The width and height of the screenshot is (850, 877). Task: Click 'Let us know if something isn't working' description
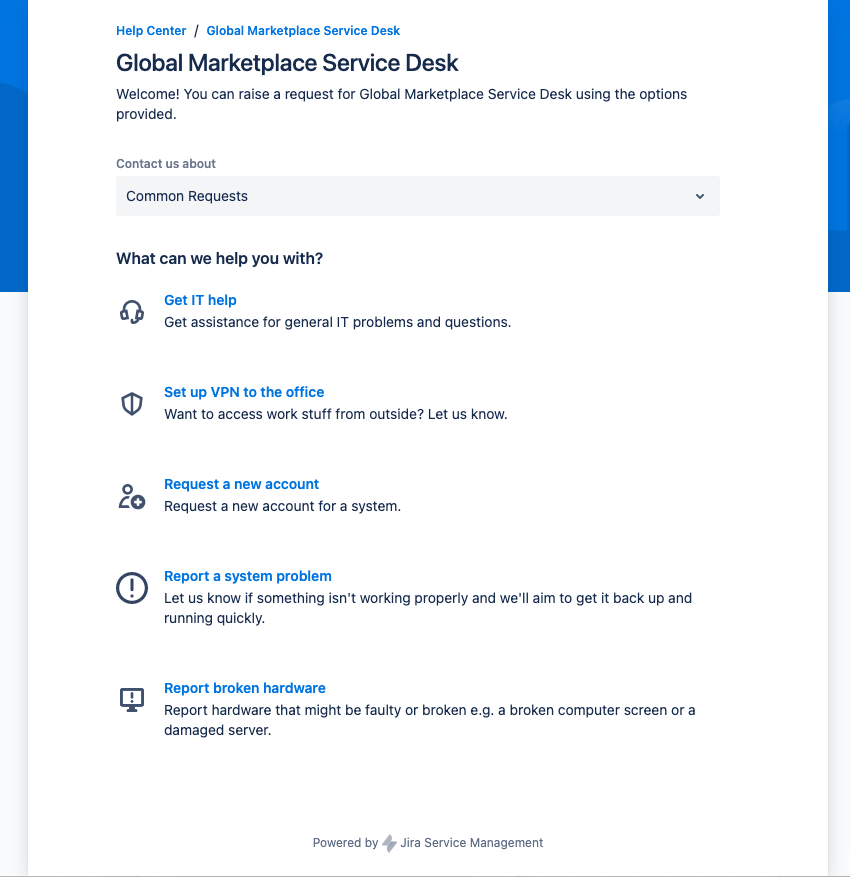coord(428,608)
